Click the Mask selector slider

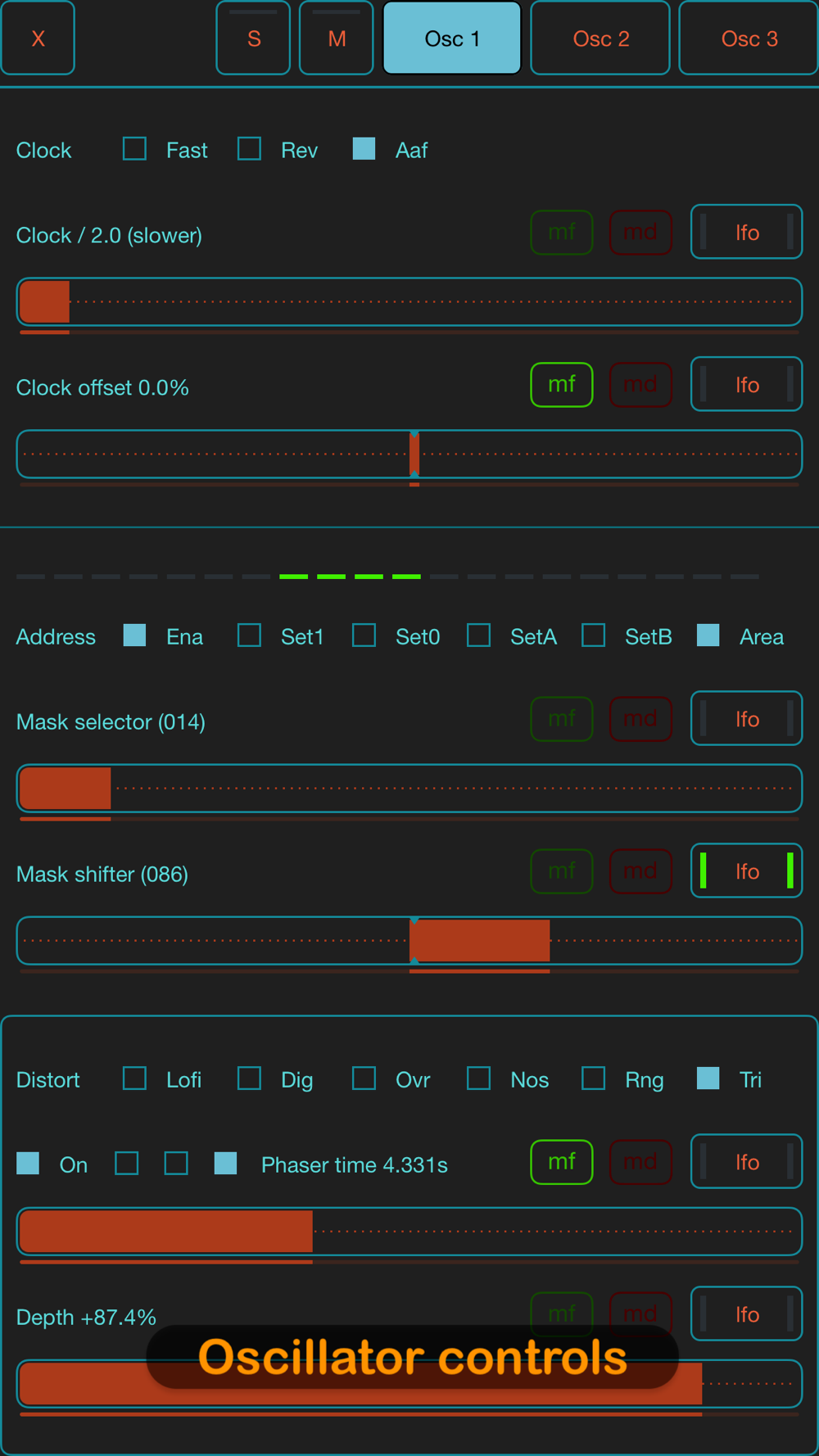click(409, 789)
